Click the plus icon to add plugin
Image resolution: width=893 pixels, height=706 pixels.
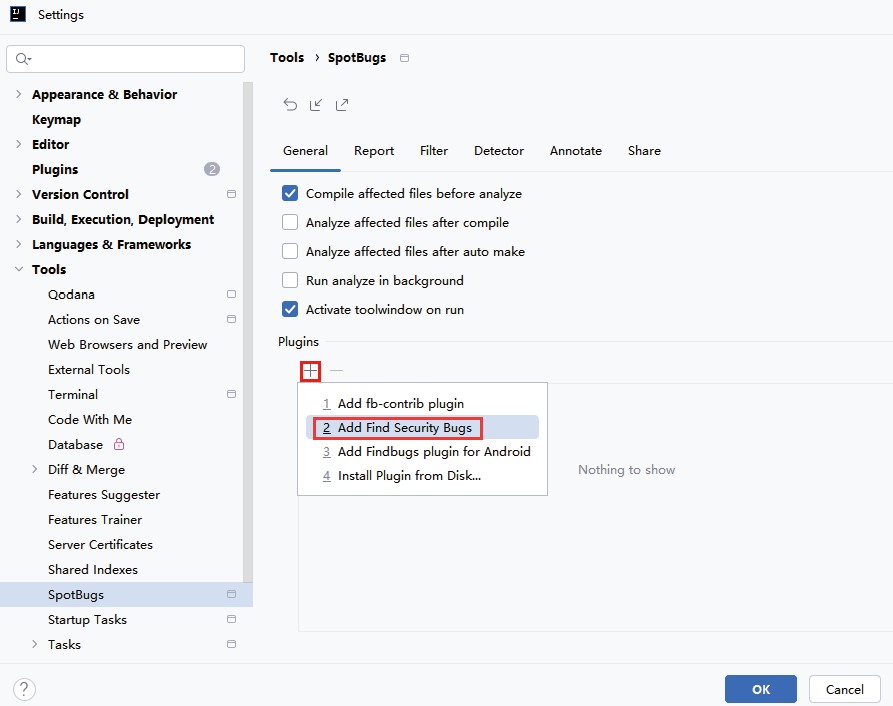(310, 371)
